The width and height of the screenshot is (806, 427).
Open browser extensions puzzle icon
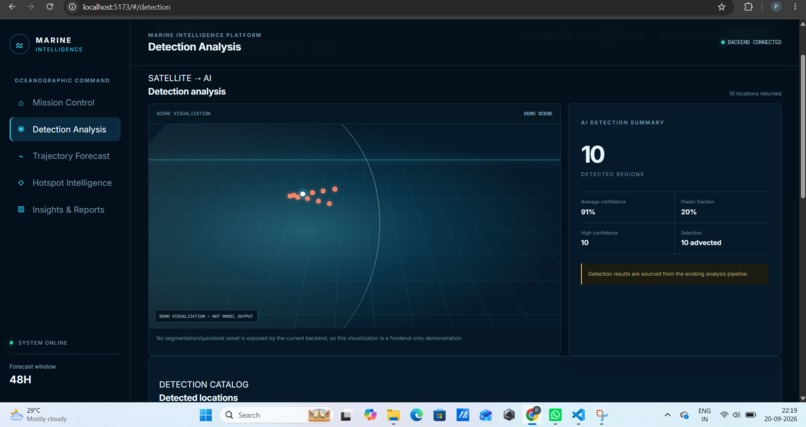[x=748, y=7]
